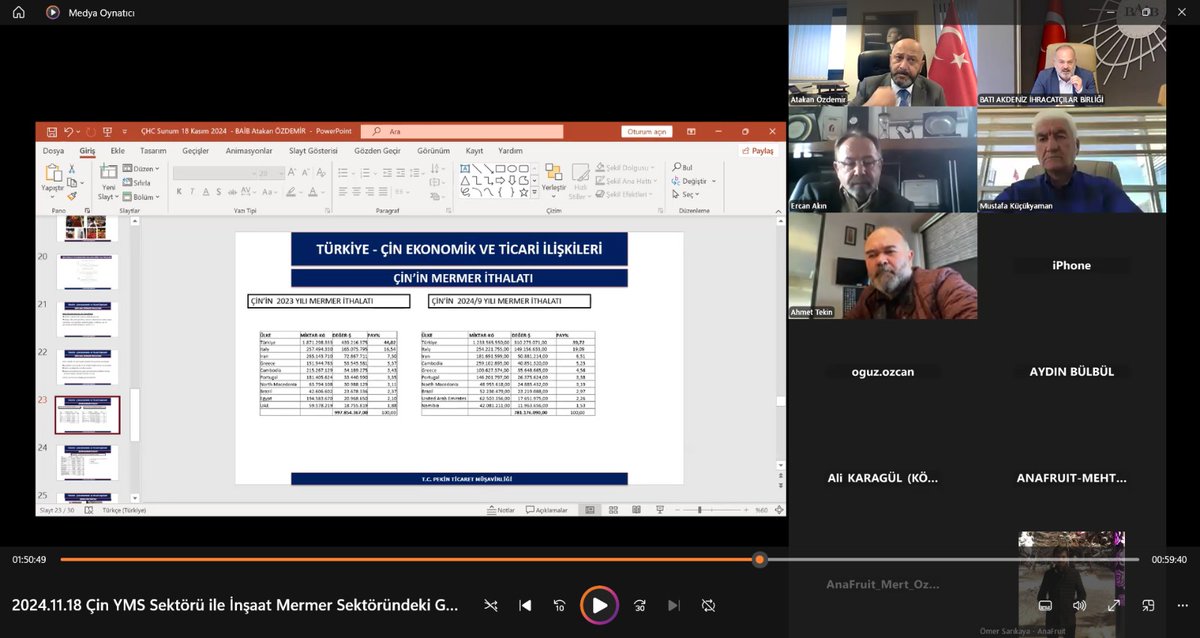Start playback with the Play button
This screenshot has height=638, width=1200.
point(599,605)
